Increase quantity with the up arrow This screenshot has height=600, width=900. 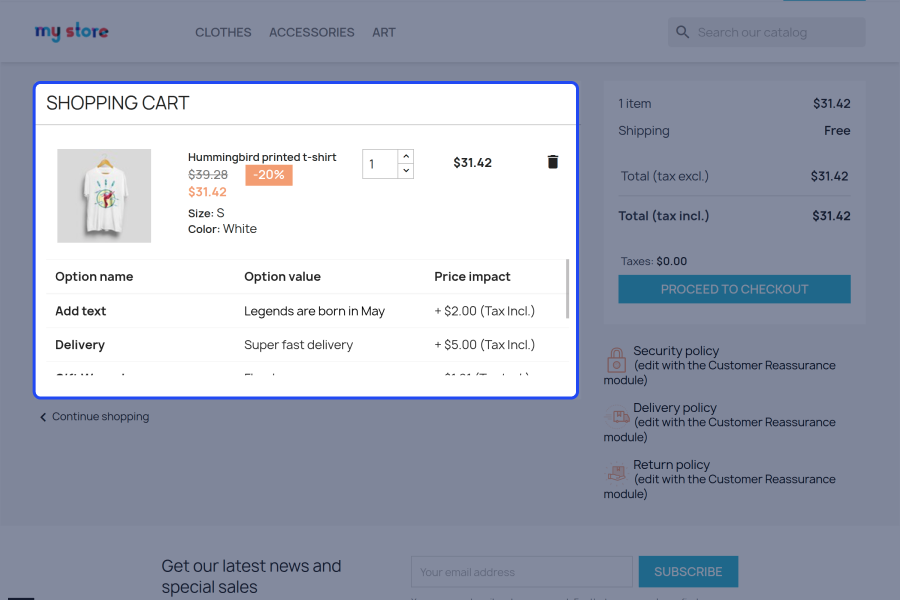tap(406, 156)
